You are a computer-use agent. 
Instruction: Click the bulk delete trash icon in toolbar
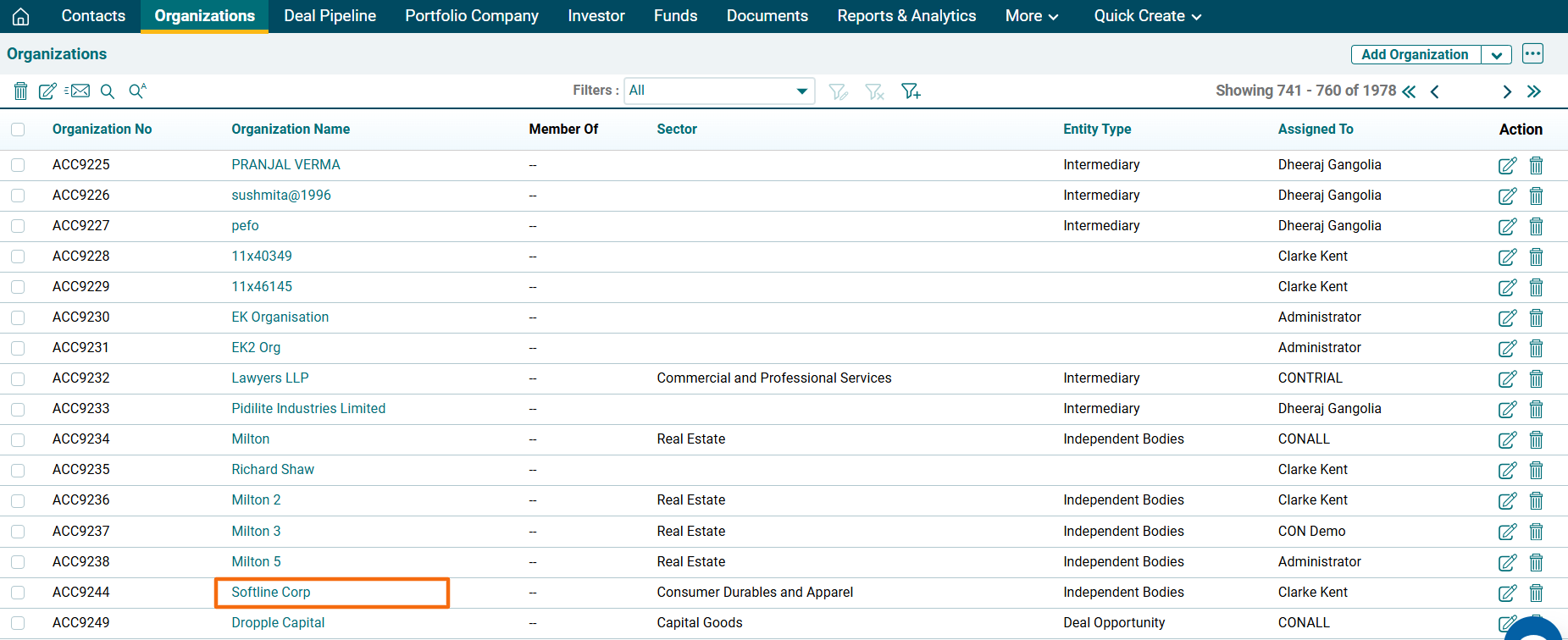[x=21, y=91]
